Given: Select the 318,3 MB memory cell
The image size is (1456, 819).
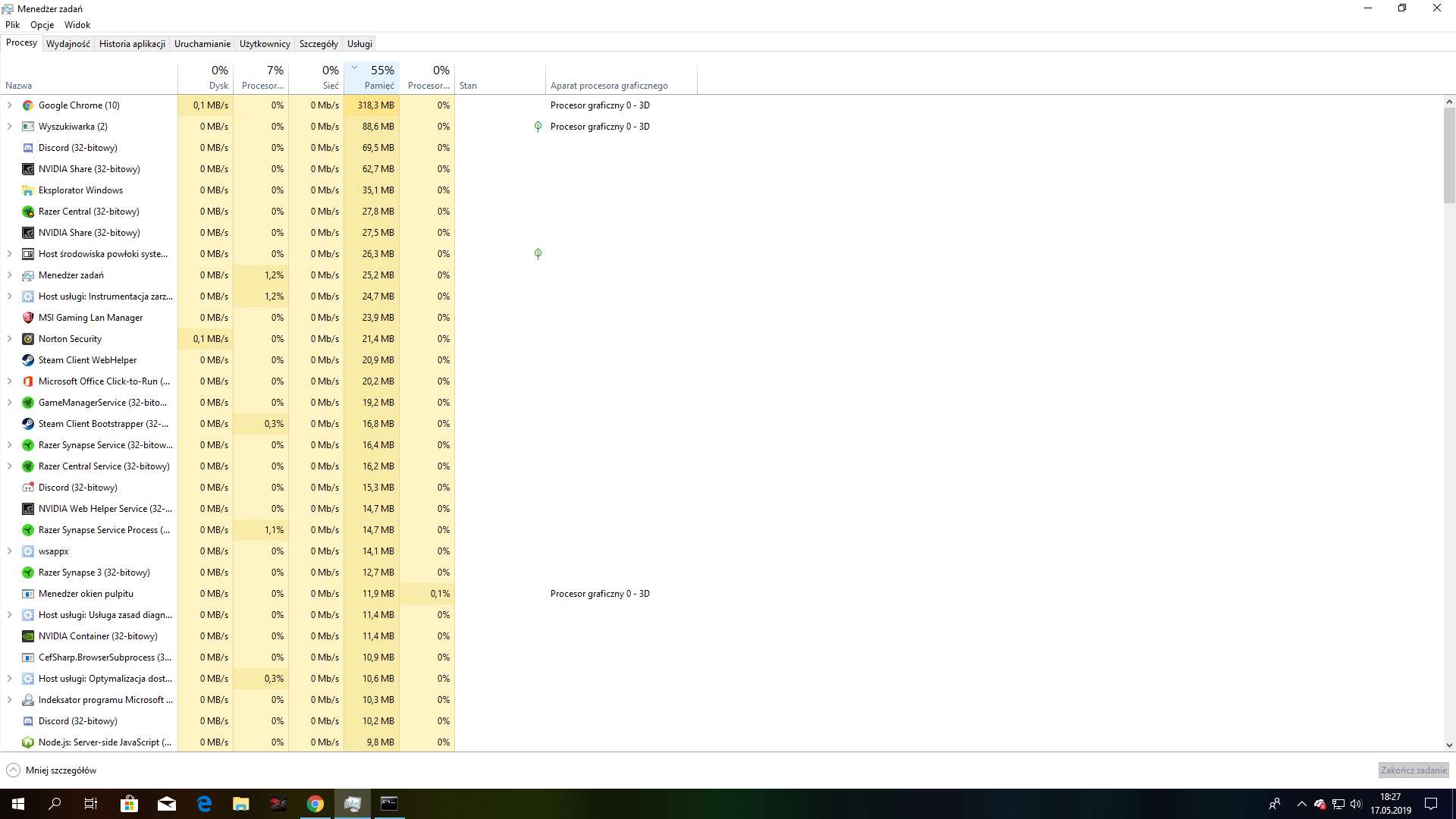Looking at the screenshot, I should (372, 105).
